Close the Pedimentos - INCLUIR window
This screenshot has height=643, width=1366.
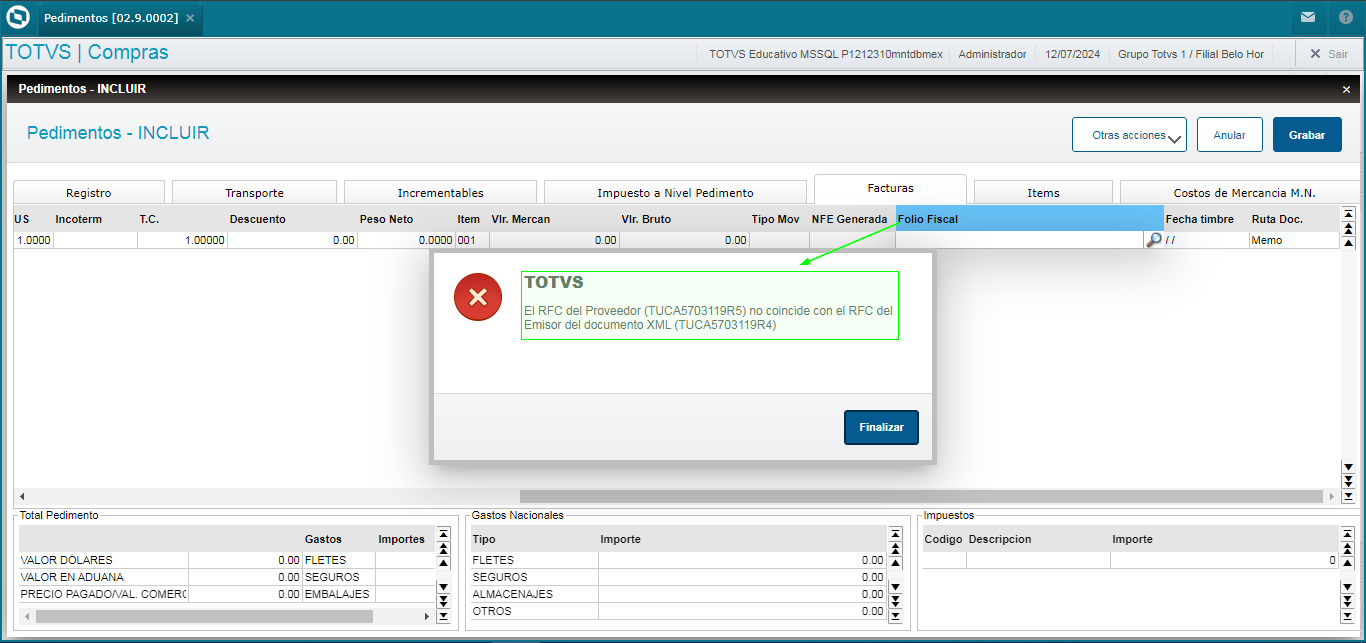tap(1346, 89)
